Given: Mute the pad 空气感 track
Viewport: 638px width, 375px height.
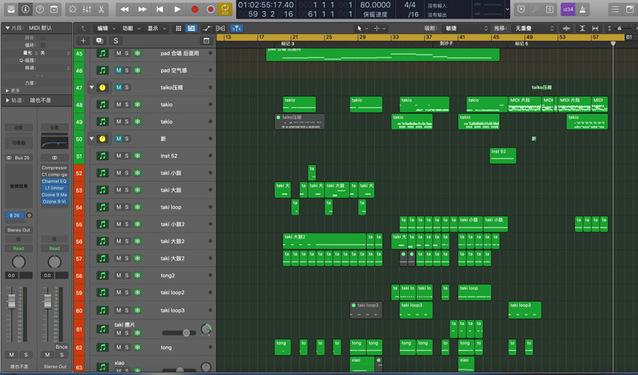Looking at the screenshot, I should (x=118, y=70).
